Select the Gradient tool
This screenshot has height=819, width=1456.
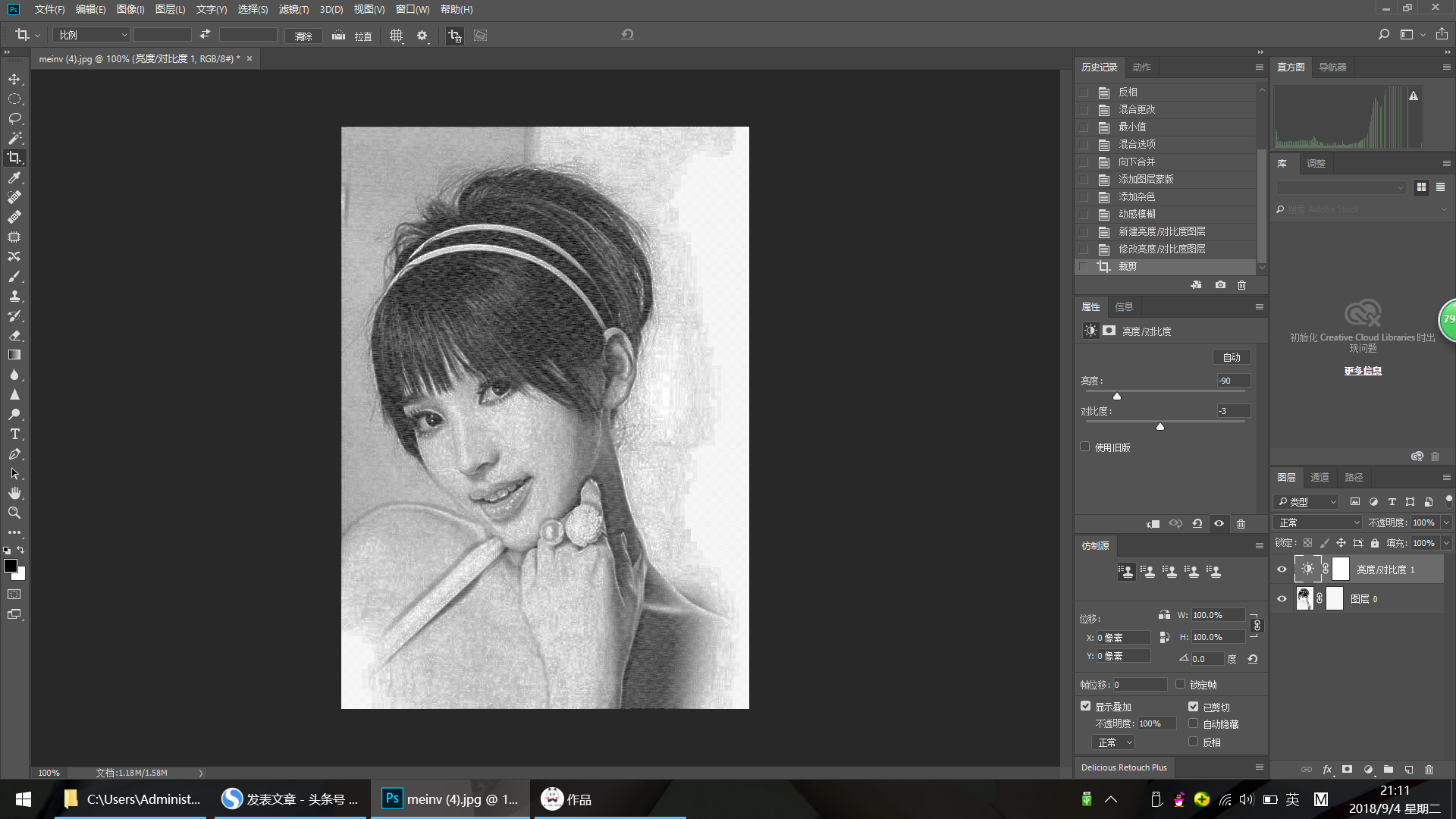[x=14, y=355]
